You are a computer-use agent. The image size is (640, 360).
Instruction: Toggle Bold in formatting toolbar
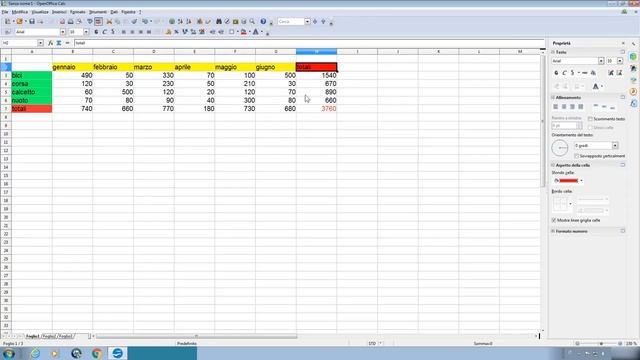pos(96,32)
